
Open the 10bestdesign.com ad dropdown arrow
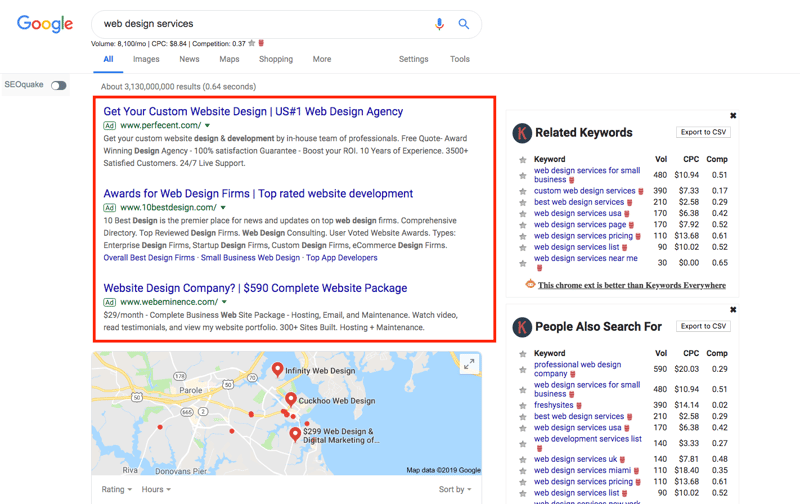coord(223,208)
